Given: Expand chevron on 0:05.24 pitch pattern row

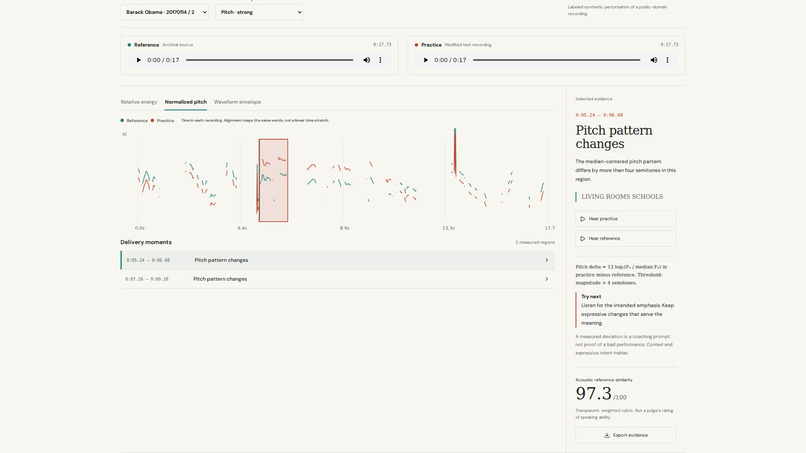Looking at the screenshot, I should [546, 260].
